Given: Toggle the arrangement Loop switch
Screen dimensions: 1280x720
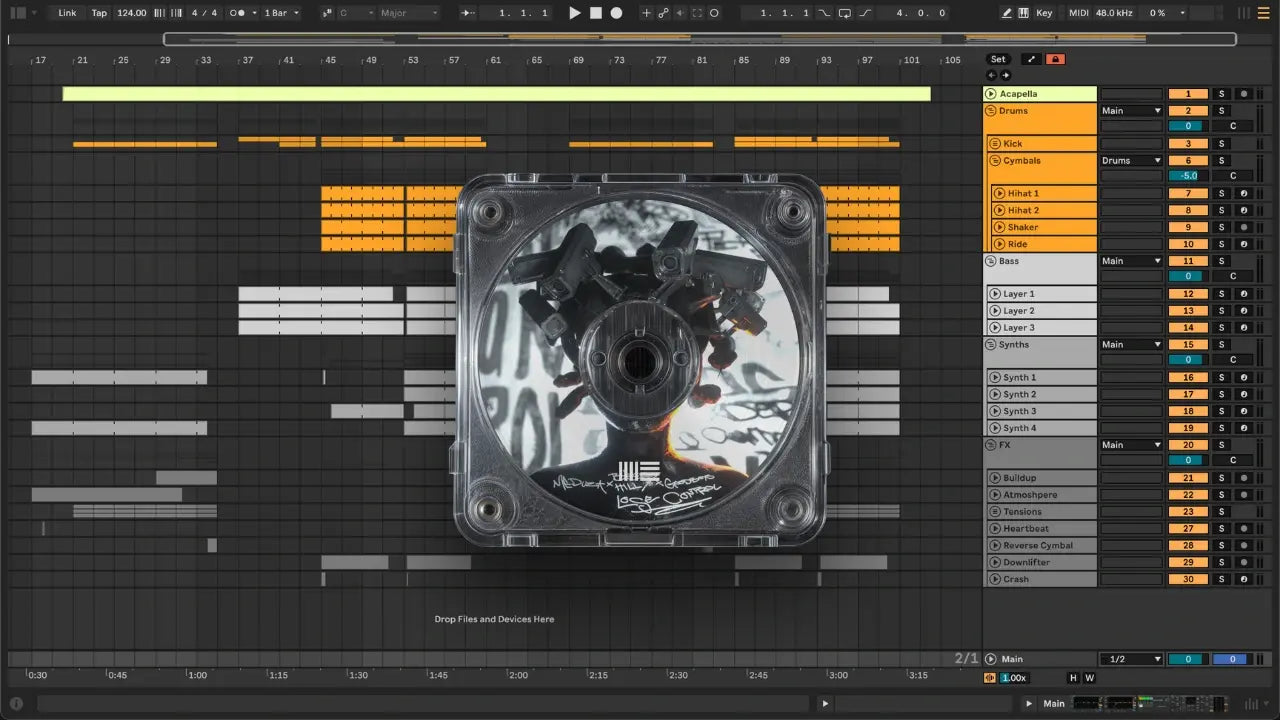Looking at the screenshot, I should coord(845,13).
